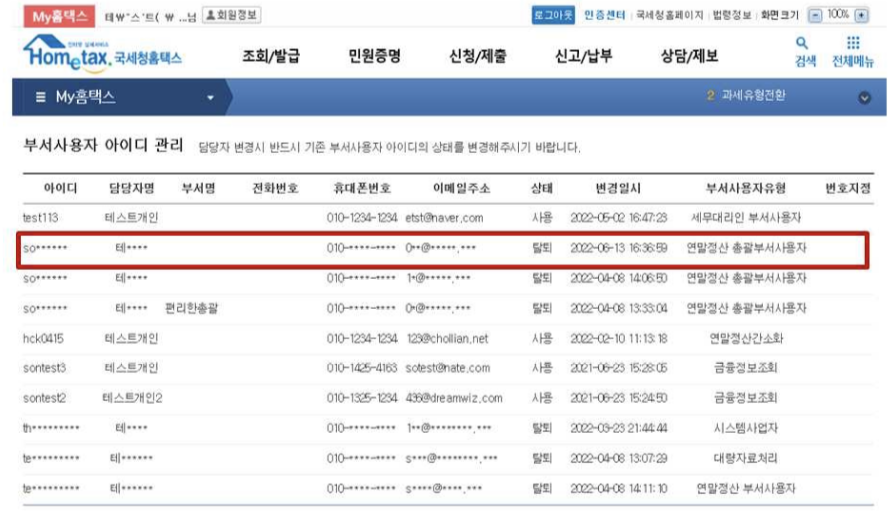Click the 대량자료처리 type cell
The image size is (894, 511).
(x=746, y=458)
